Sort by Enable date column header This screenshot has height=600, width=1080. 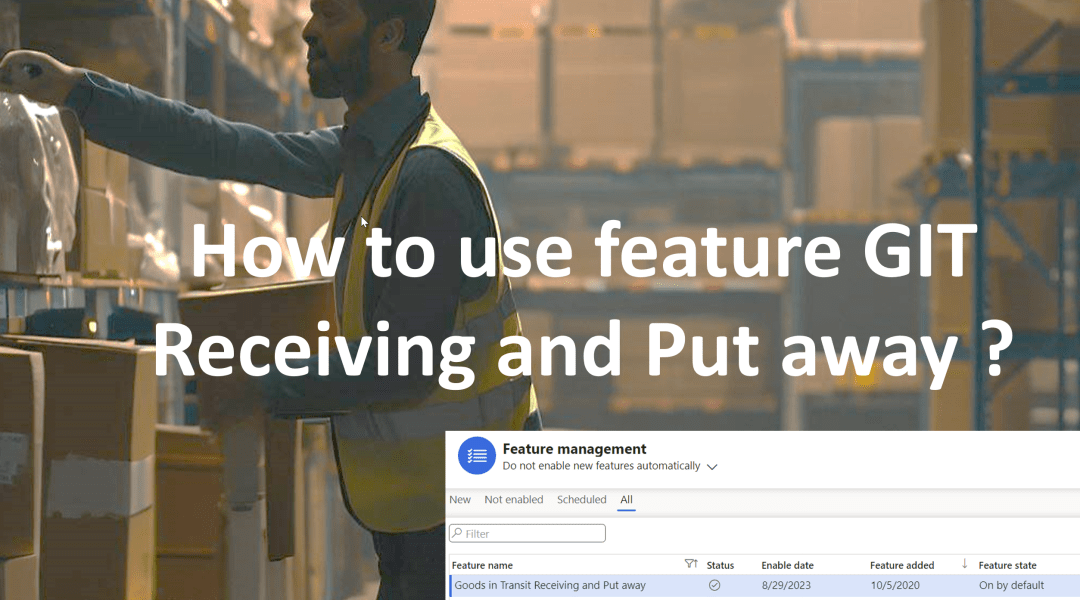787,565
